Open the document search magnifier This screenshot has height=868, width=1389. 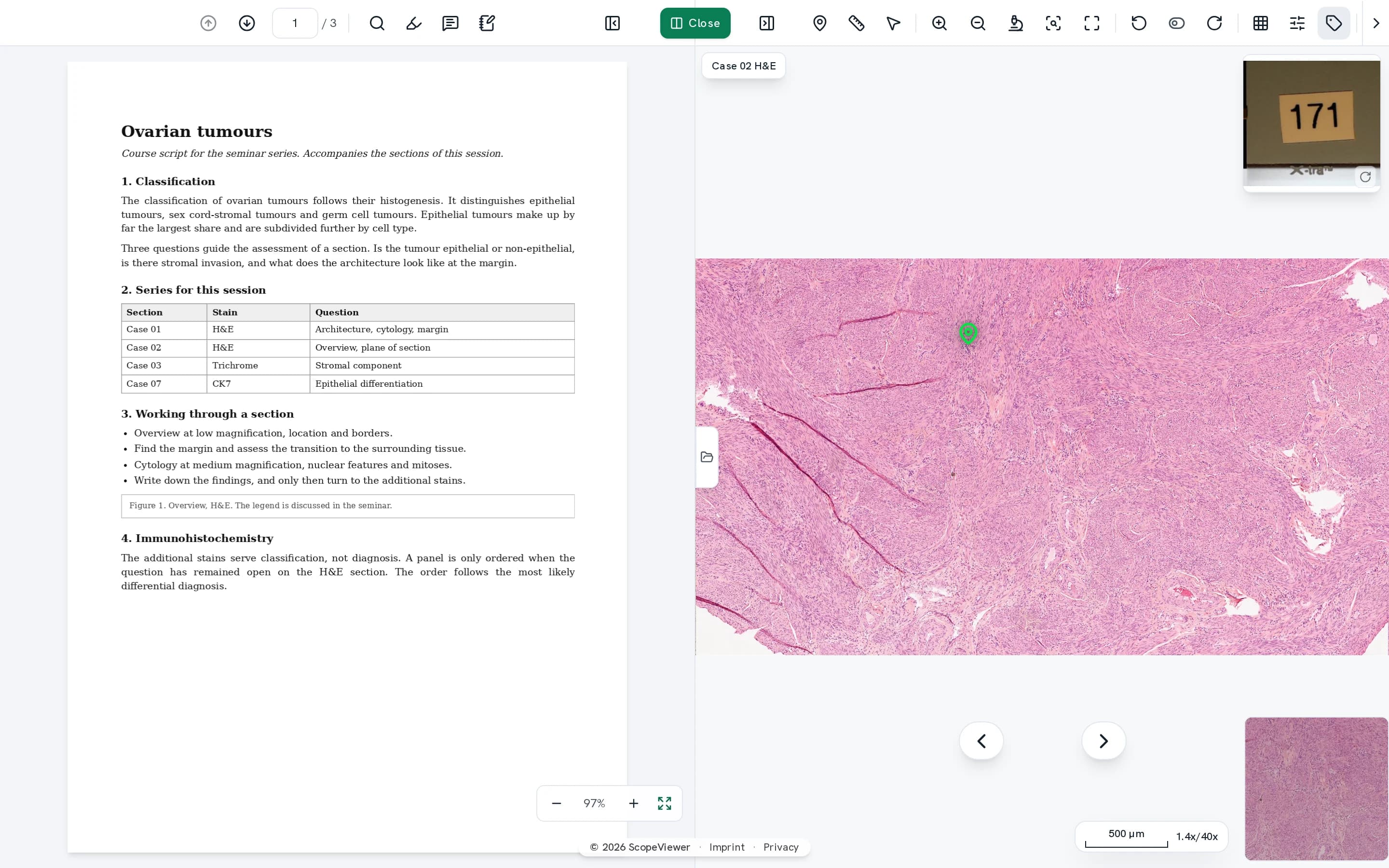(377, 23)
